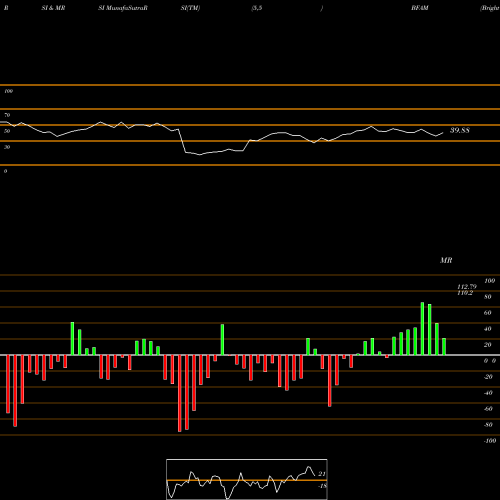Viewport: 500px width, 500px height.
Task: Click the MR panel title label
Action: coord(446,260)
